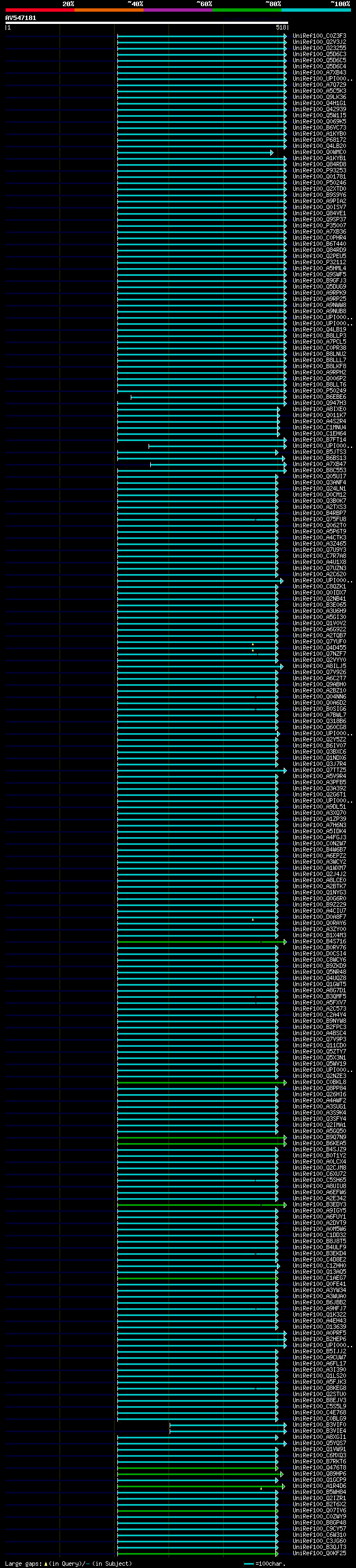Select the UniRef100_Q0WMC0 label
The image size is (356, 1568).
[319, 152]
